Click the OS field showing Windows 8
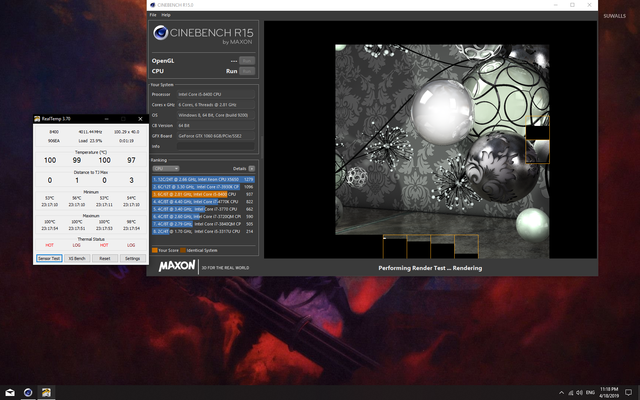This screenshot has height=400, width=640. click(216, 115)
